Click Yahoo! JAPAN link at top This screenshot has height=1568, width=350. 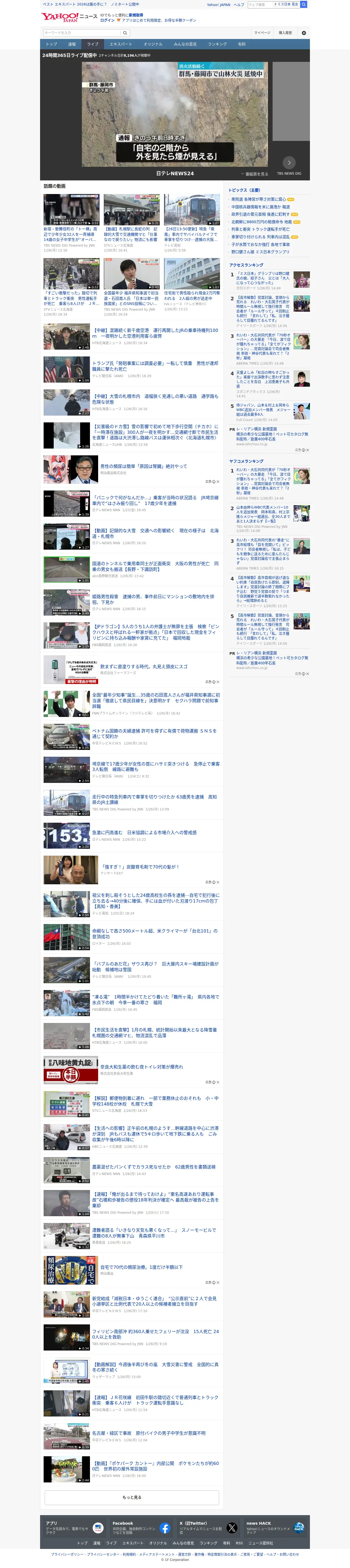click(219, 4)
